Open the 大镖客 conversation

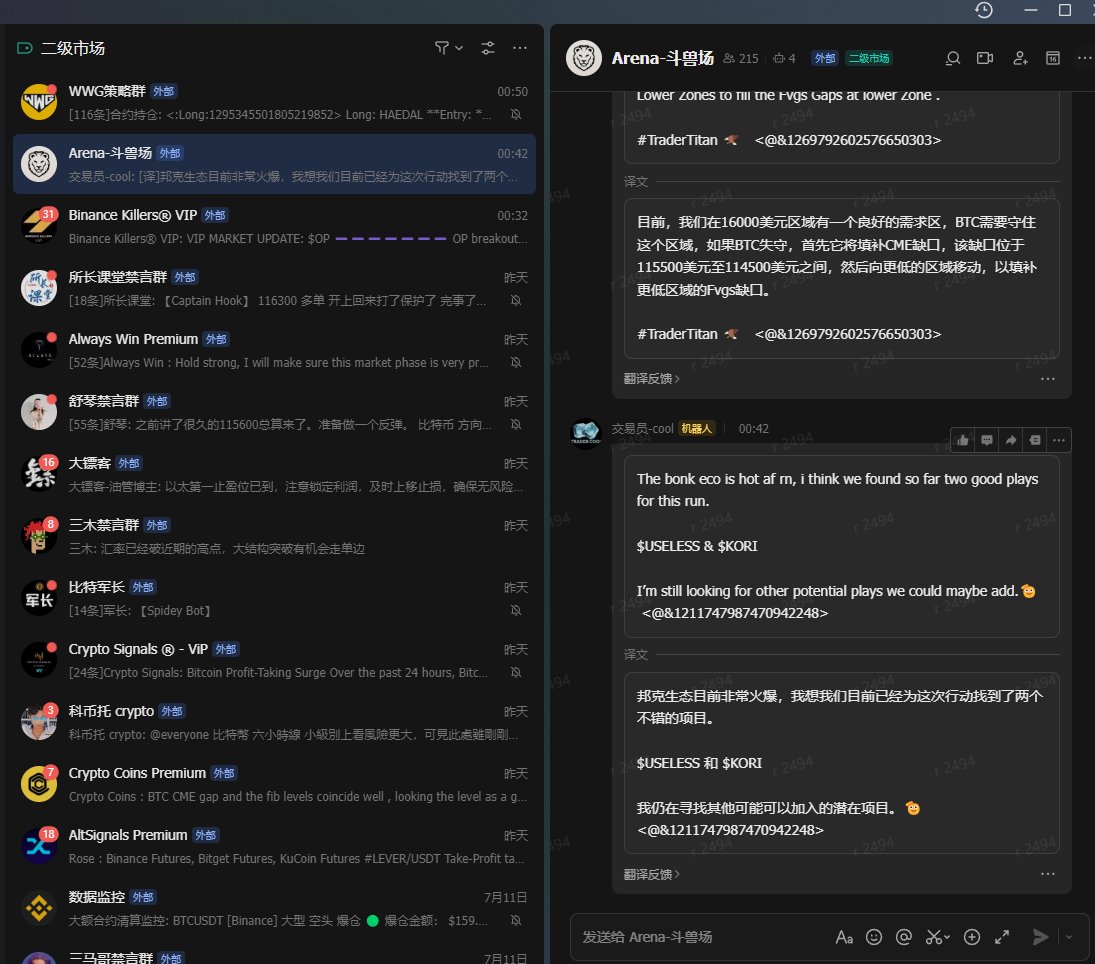[x=274, y=474]
